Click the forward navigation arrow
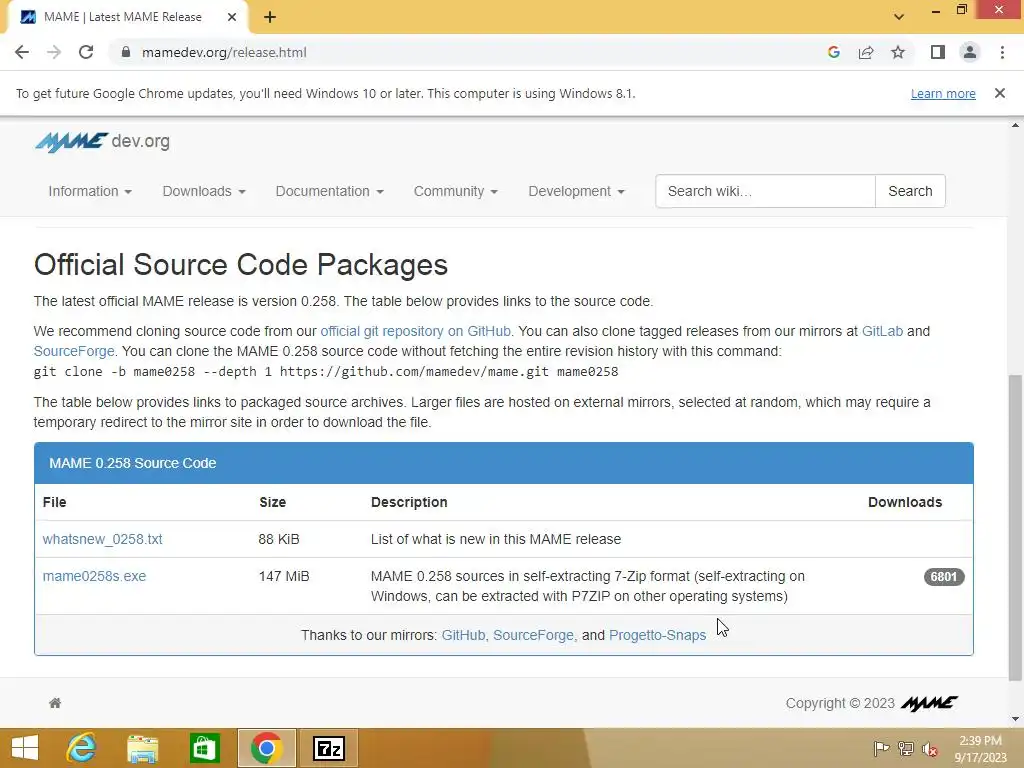Screen dimensions: 1024x768 [54, 52]
